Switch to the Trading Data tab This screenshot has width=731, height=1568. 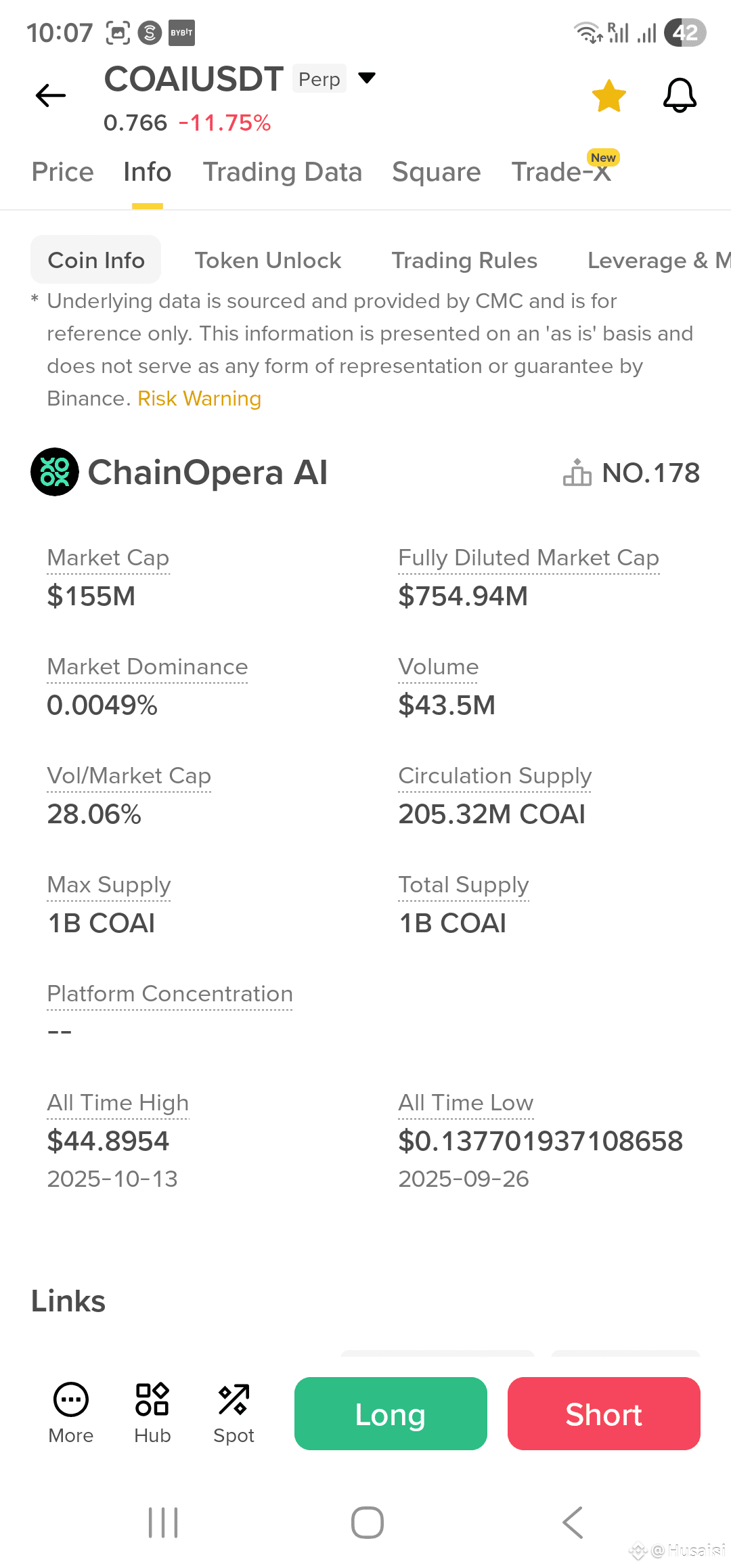point(282,172)
